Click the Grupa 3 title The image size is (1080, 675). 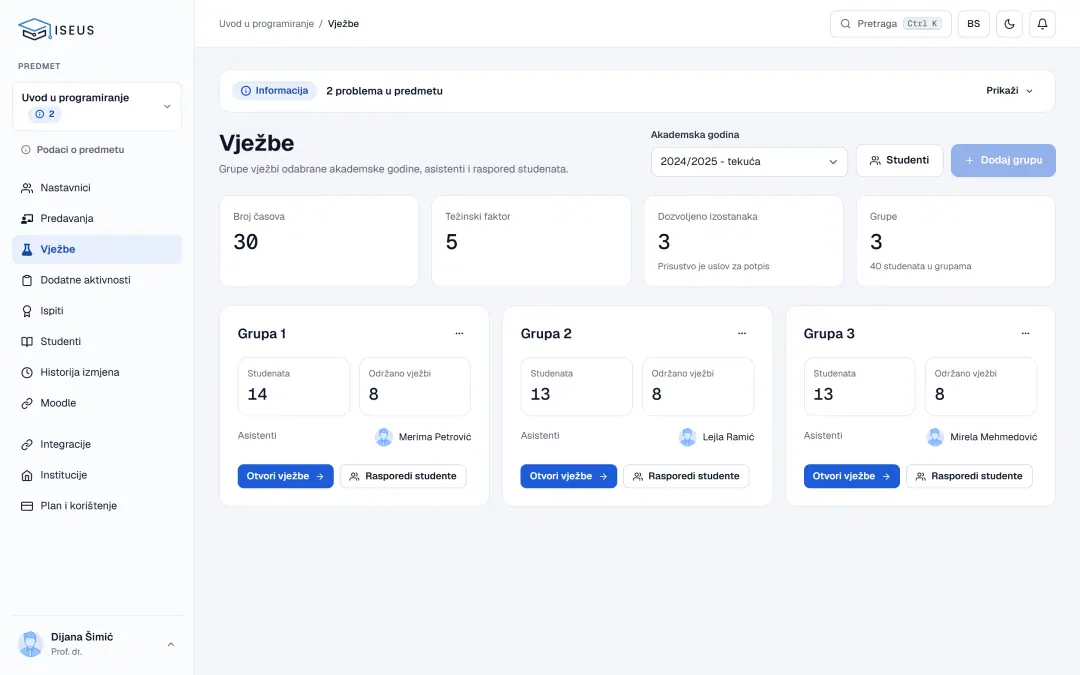(829, 333)
